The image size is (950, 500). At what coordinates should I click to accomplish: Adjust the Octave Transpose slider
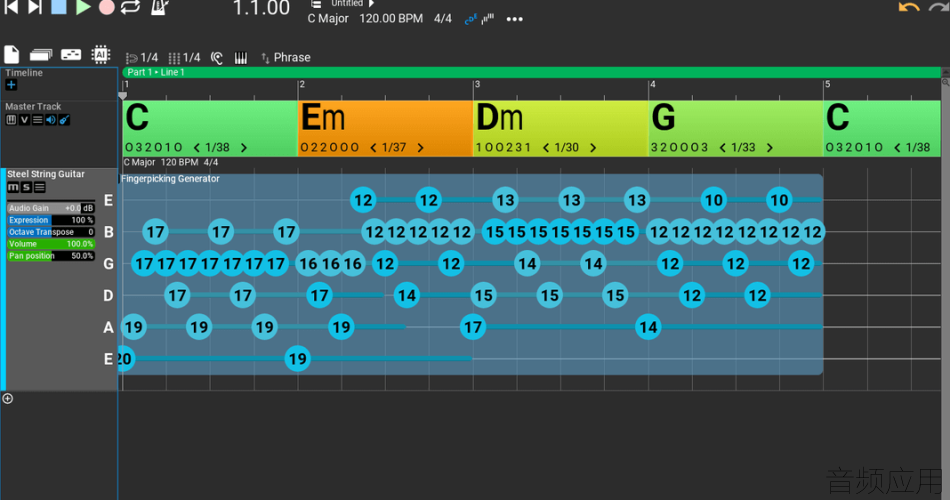click(x=51, y=232)
